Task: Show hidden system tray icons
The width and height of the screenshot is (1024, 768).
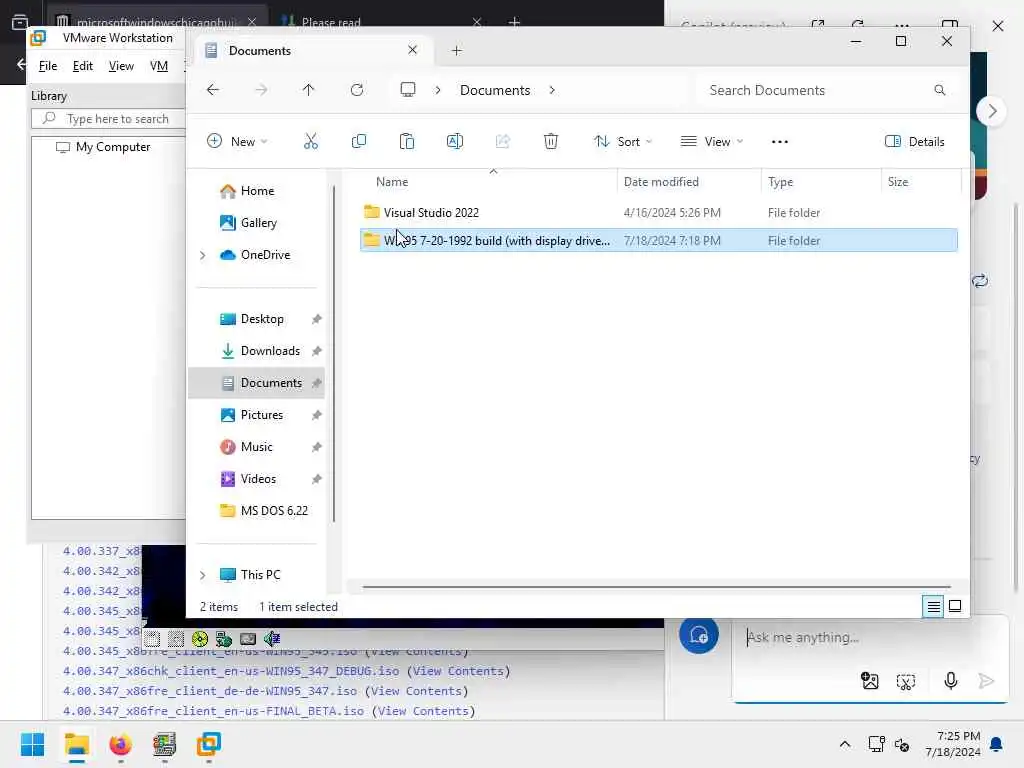Action: (x=844, y=744)
